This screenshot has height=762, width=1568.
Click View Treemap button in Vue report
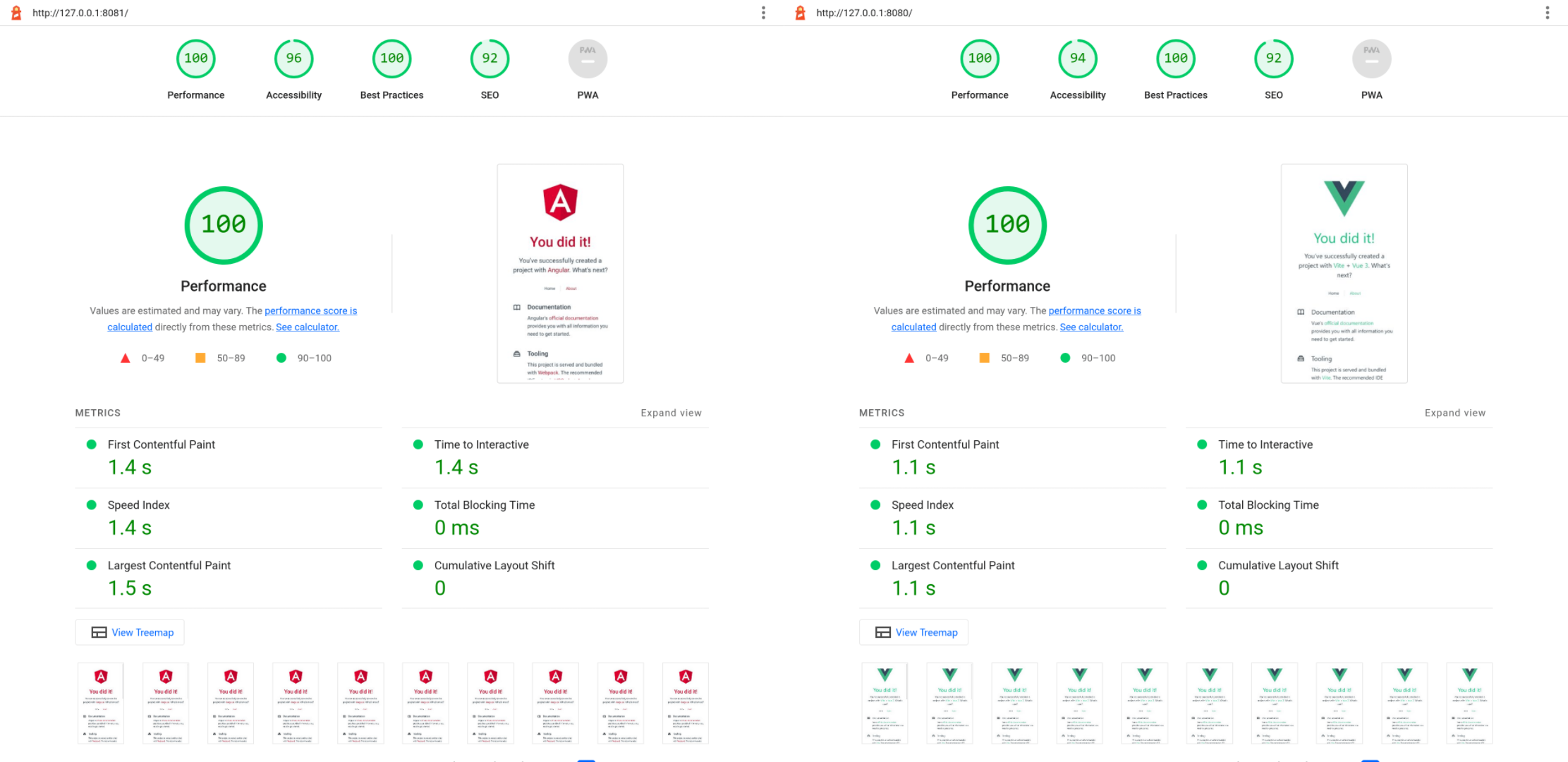click(913, 632)
